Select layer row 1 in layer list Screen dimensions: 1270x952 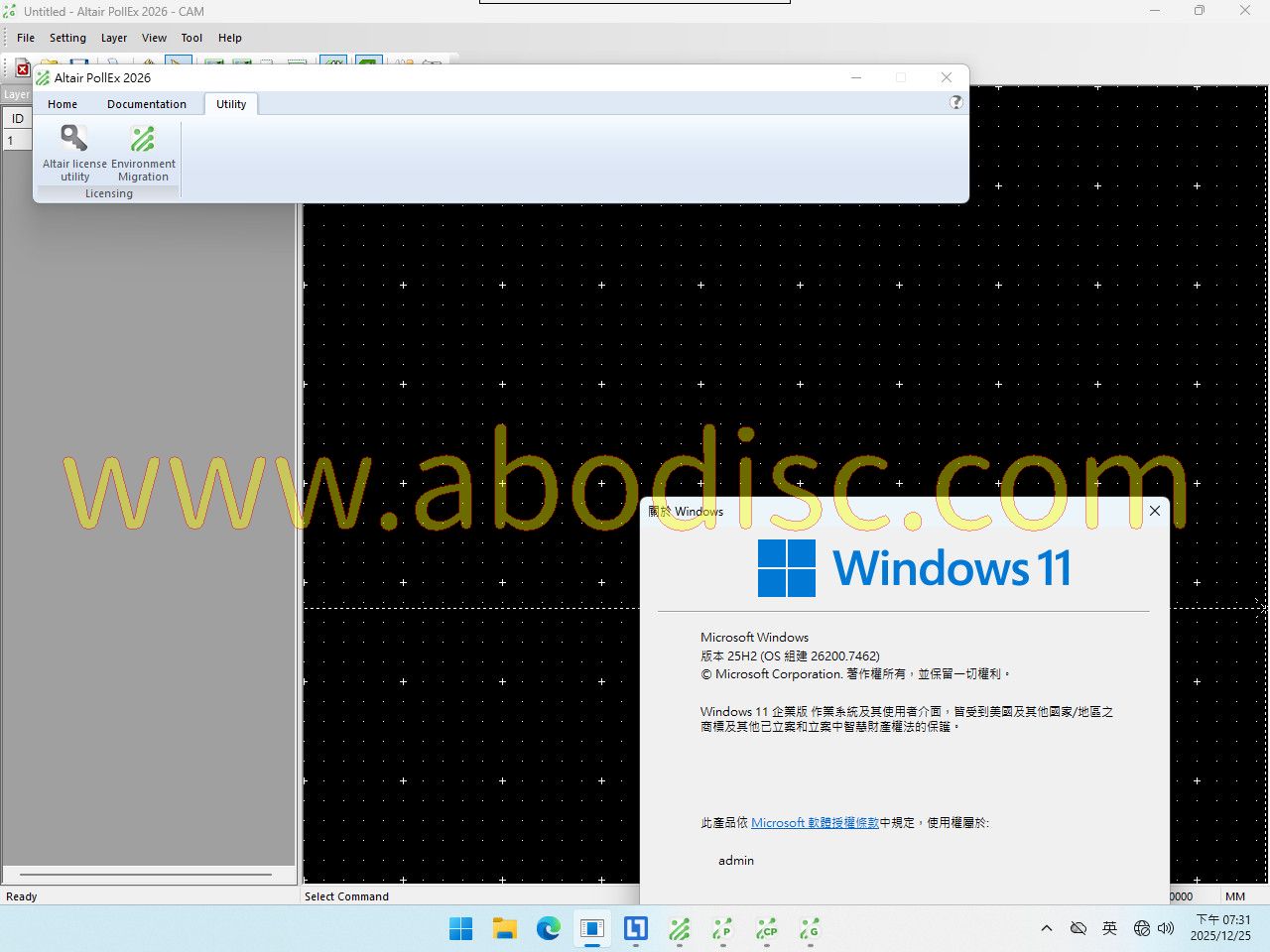(17, 141)
